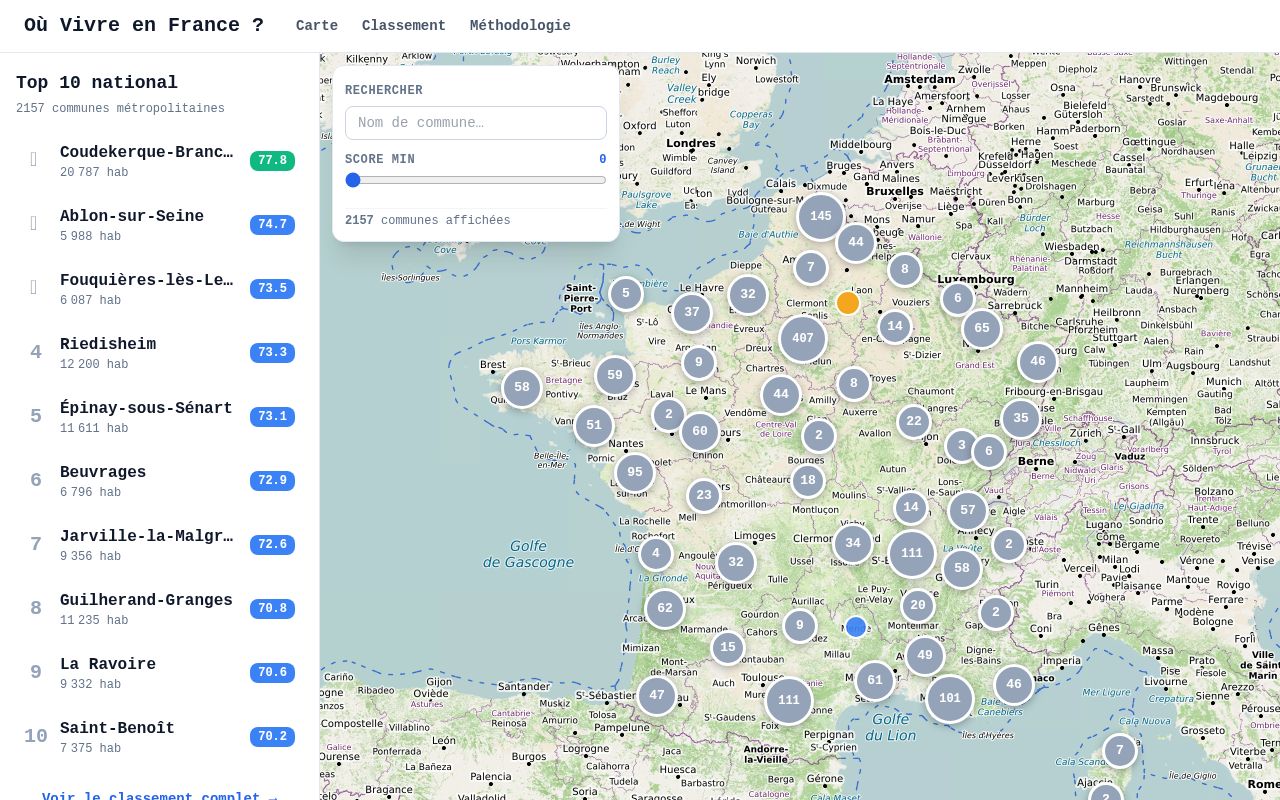
Task: Open the 101 cluster near Marseille
Action: point(950,699)
